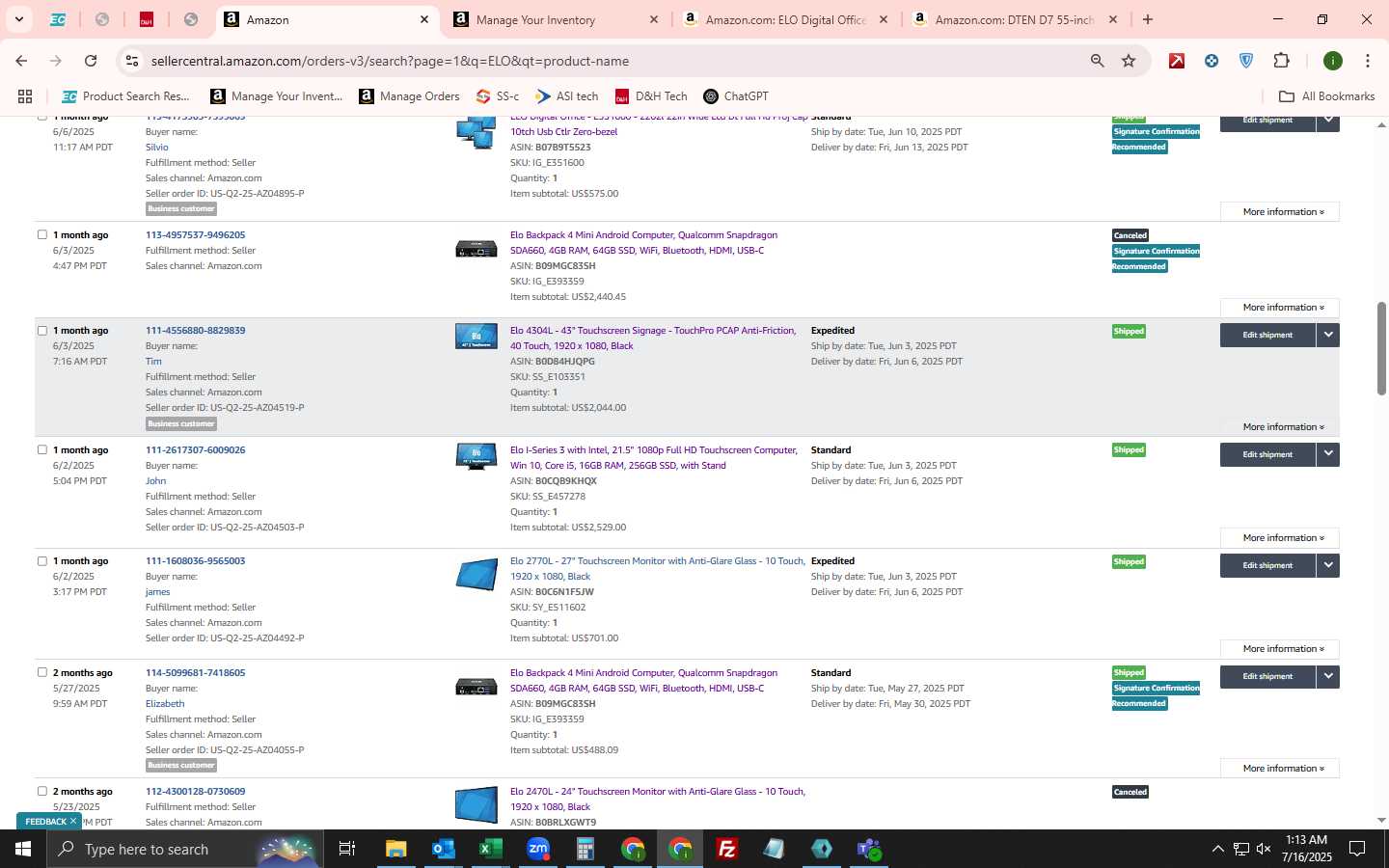Open Elo 2770L monitor thumbnail
Viewport: 1389px width, 868px height.
477,575
